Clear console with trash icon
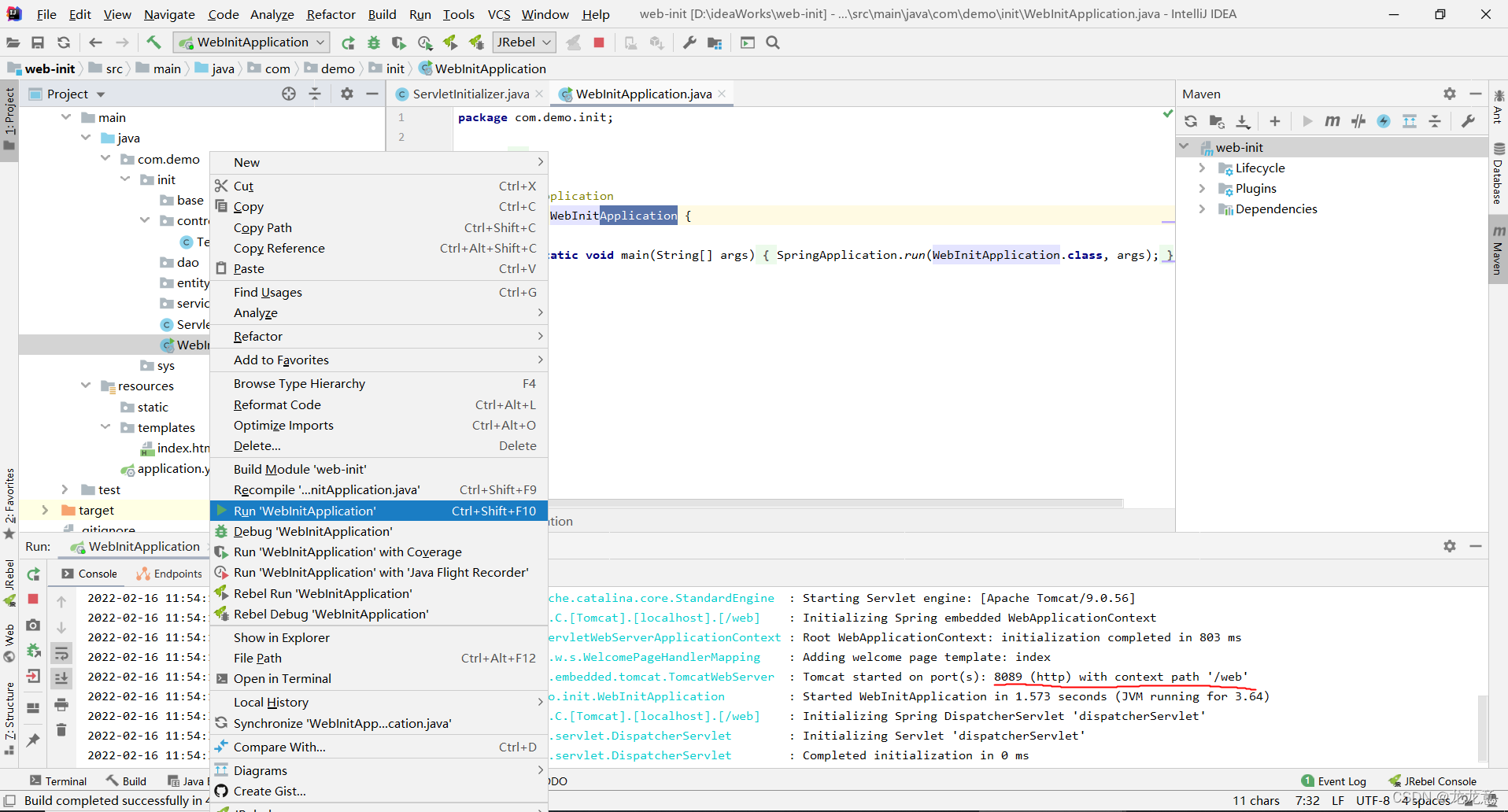This screenshot has height=812, width=1508. pyautogui.click(x=61, y=730)
